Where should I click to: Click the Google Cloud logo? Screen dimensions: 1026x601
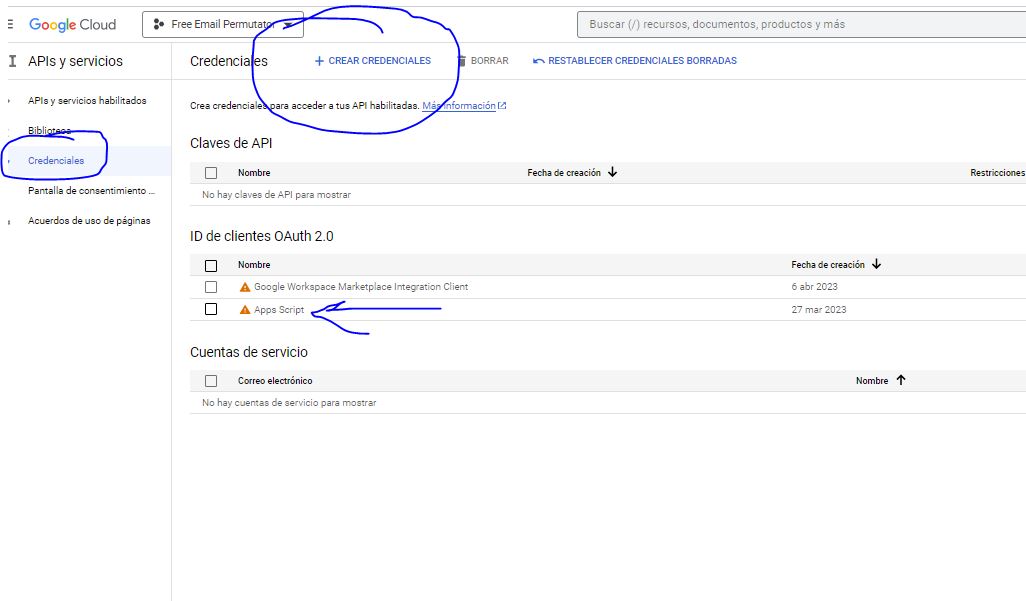click(73, 25)
